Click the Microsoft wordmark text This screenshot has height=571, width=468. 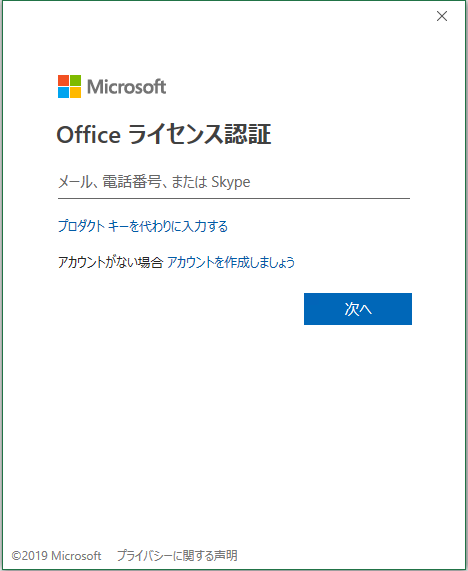coord(126,87)
